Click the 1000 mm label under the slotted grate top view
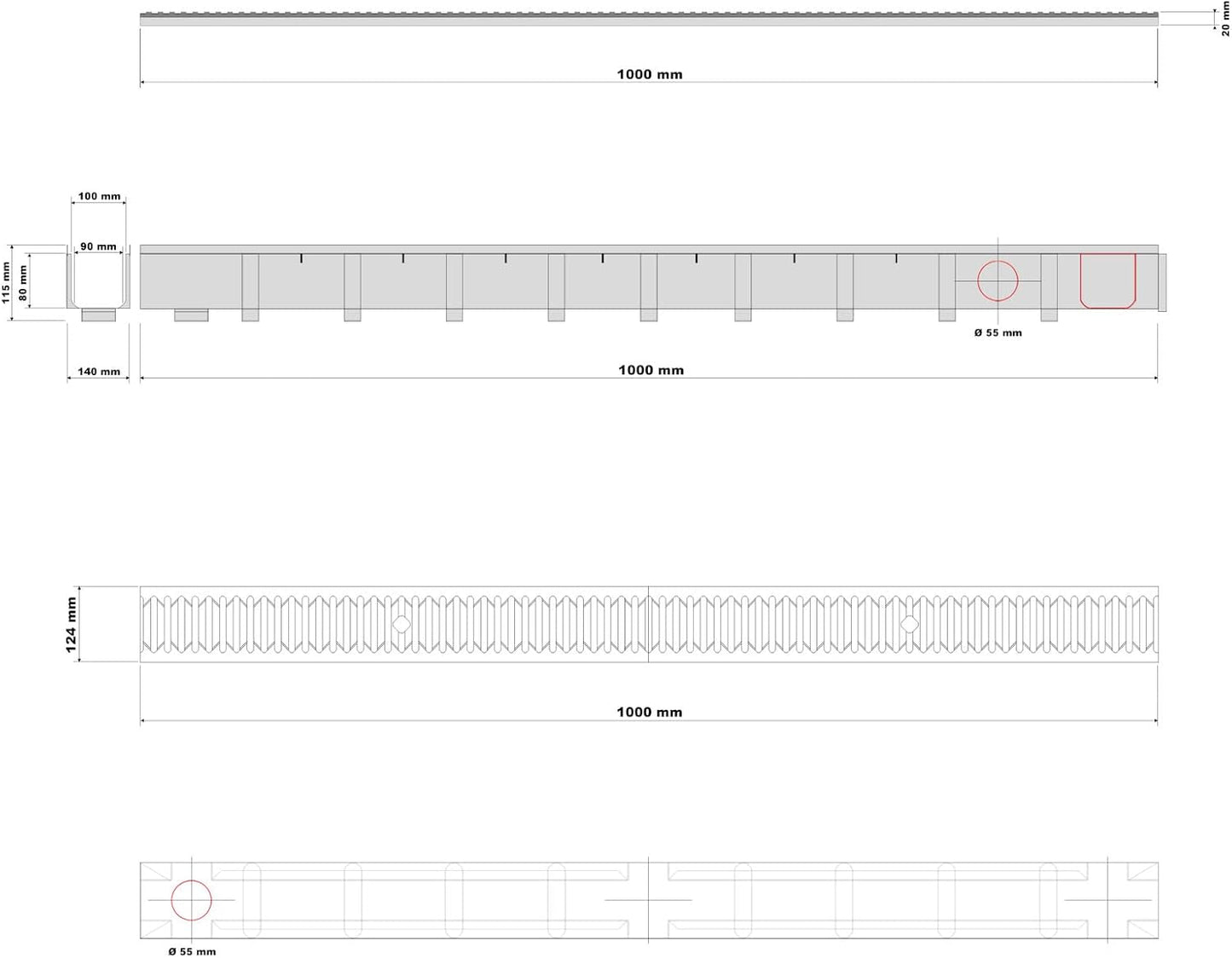This screenshot has width=1232, height=958. point(650,712)
